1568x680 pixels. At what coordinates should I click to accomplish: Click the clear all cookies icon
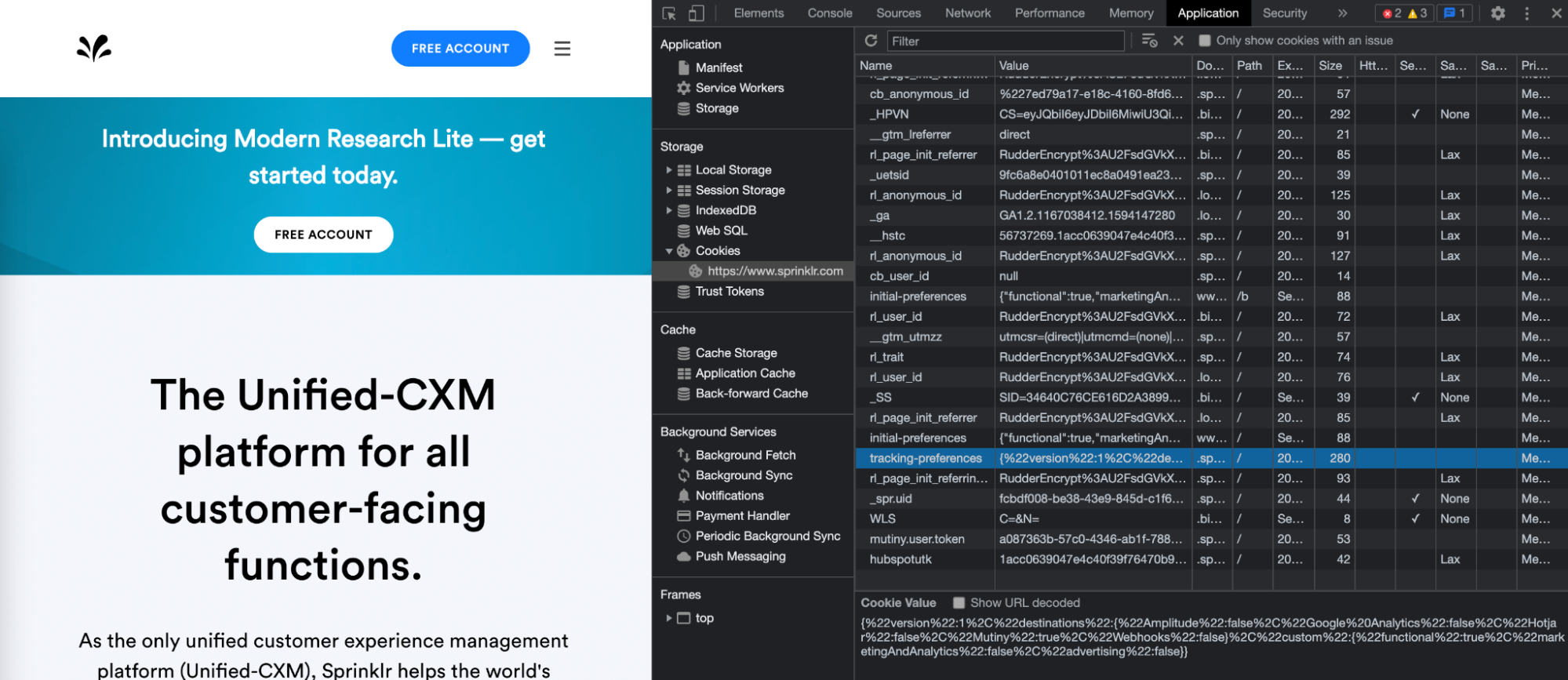1150,41
